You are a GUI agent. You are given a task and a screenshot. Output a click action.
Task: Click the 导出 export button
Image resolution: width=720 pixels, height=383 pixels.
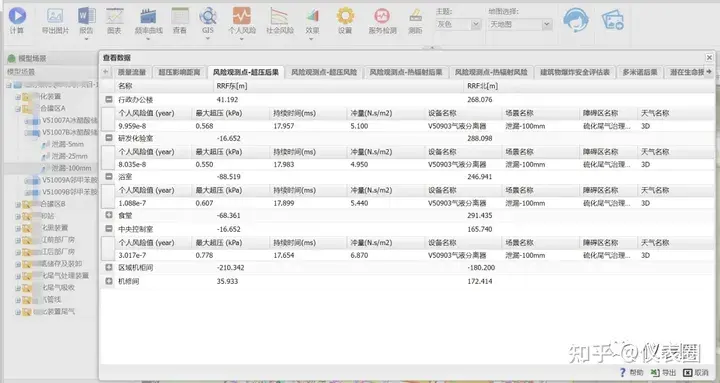664,372
